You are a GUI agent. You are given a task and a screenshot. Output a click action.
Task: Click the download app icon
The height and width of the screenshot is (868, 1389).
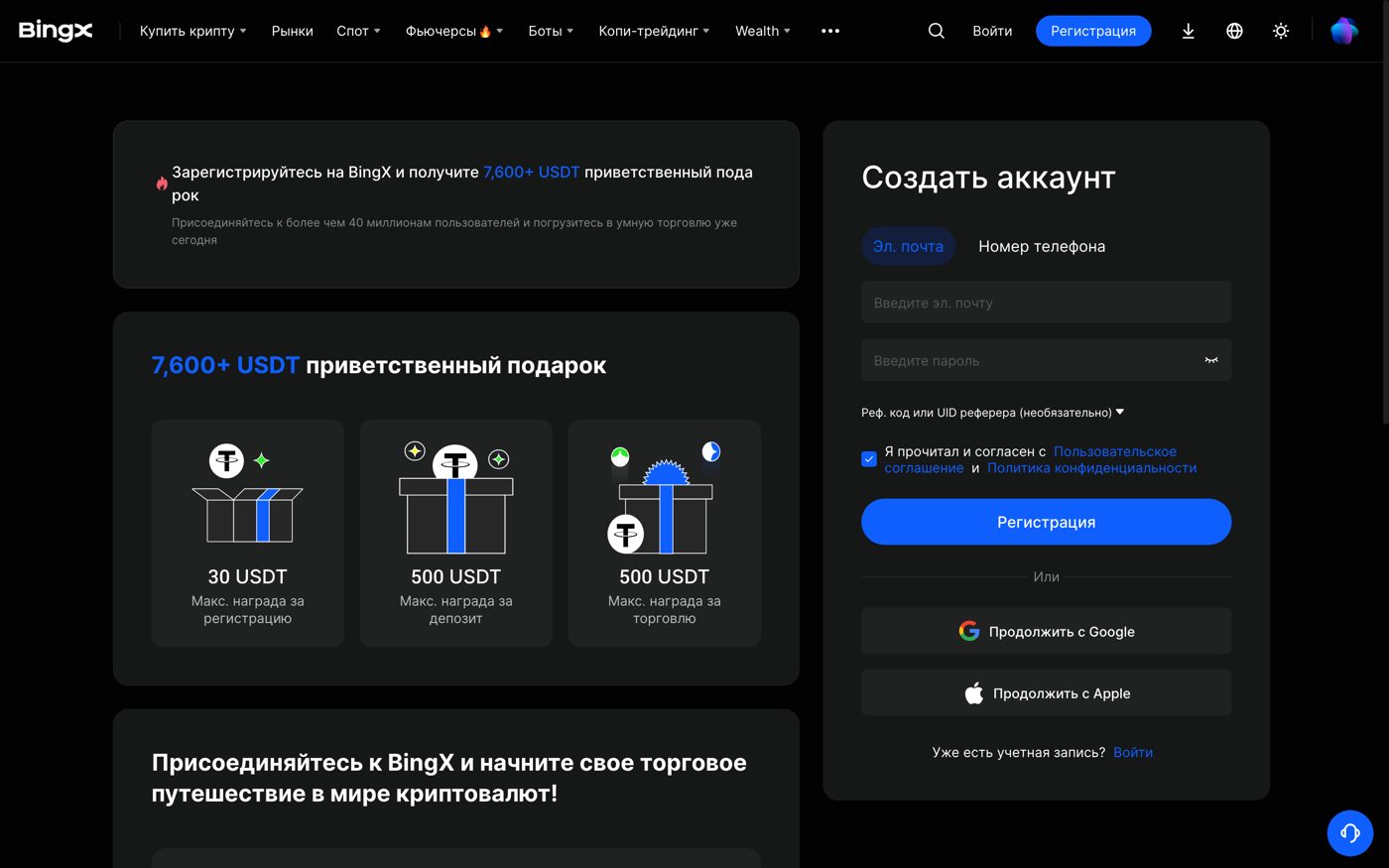(1188, 31)
